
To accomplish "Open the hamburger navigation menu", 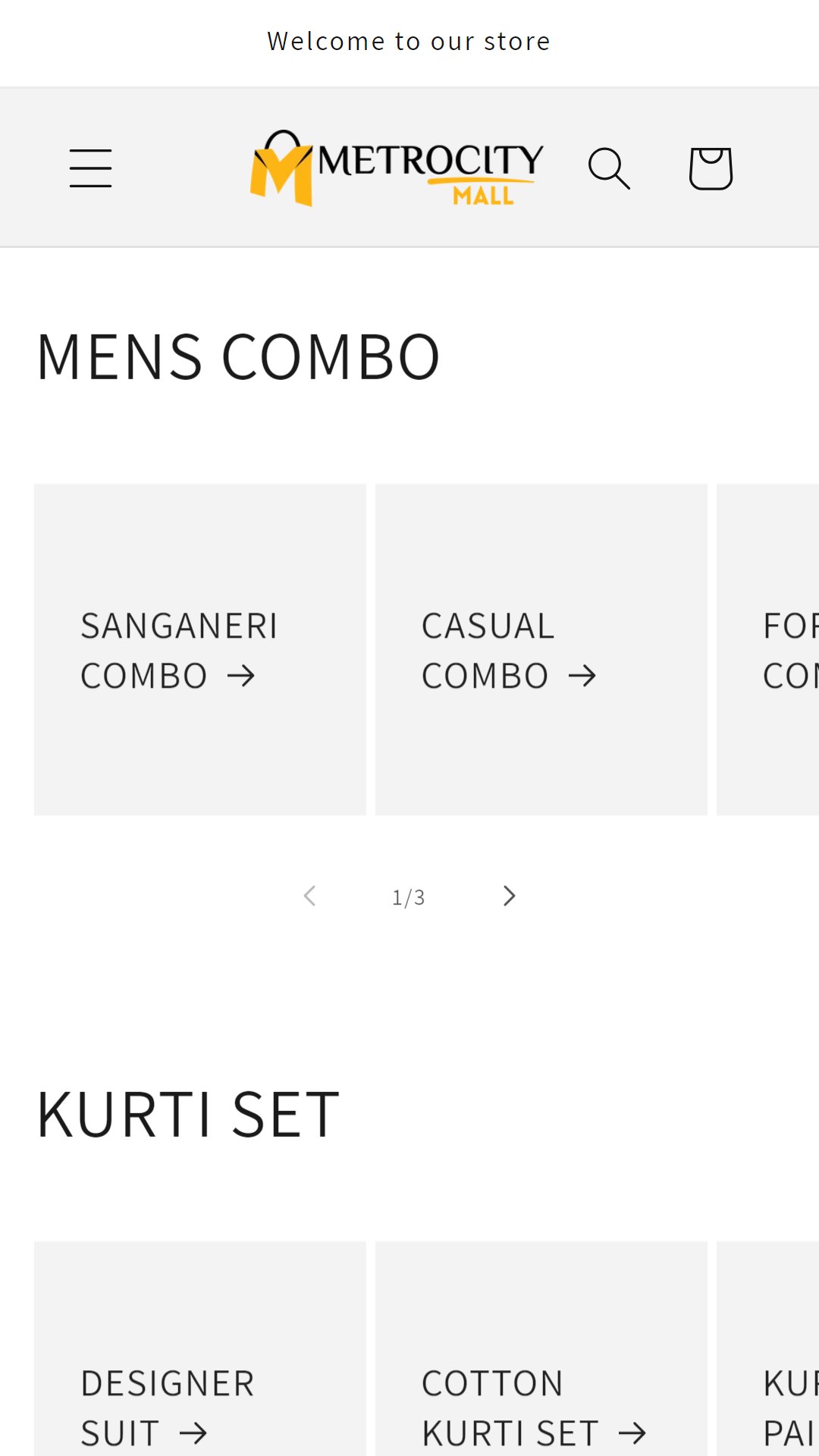I will click(91, 168).
